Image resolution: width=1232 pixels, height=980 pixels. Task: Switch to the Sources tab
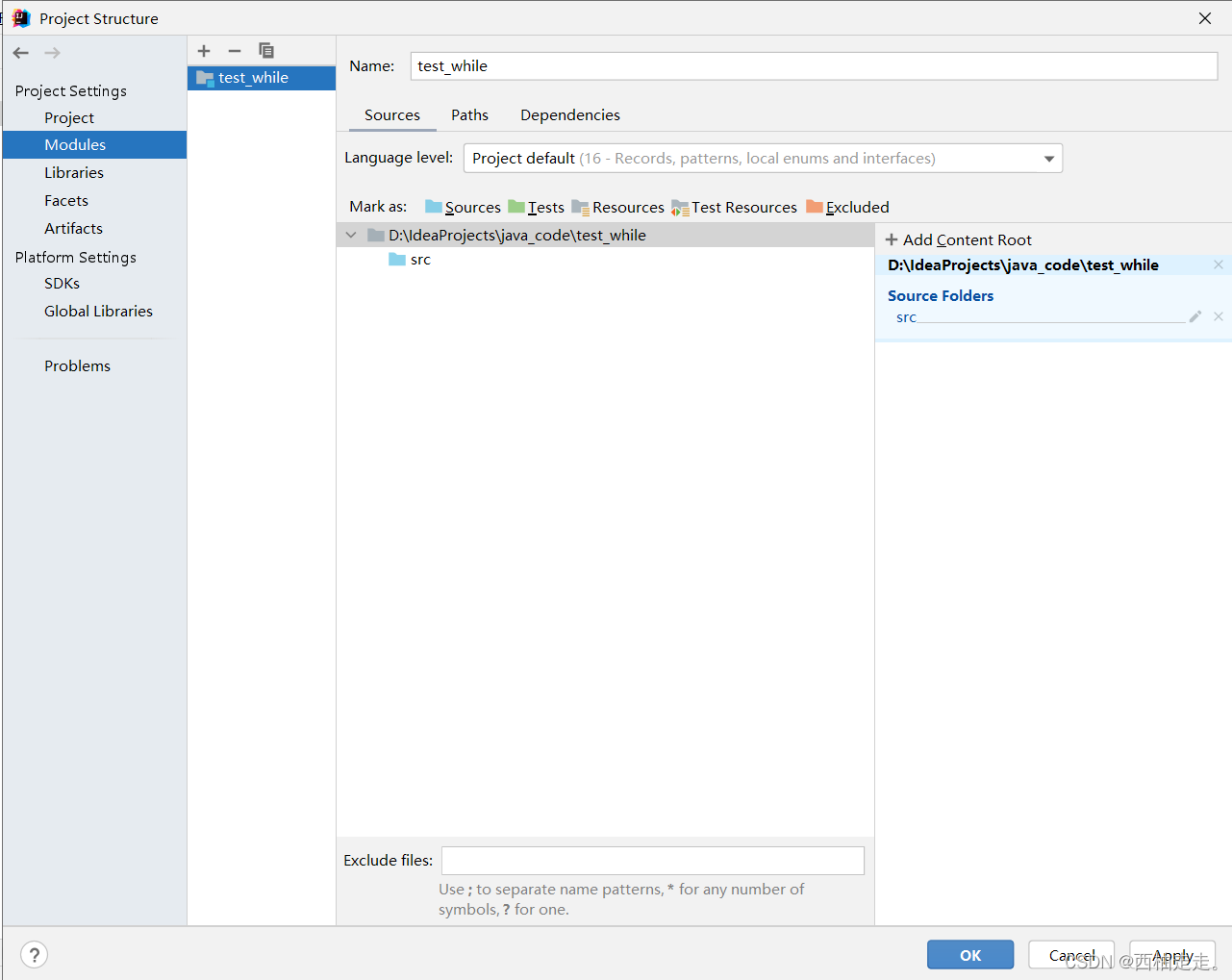(392, 114)
